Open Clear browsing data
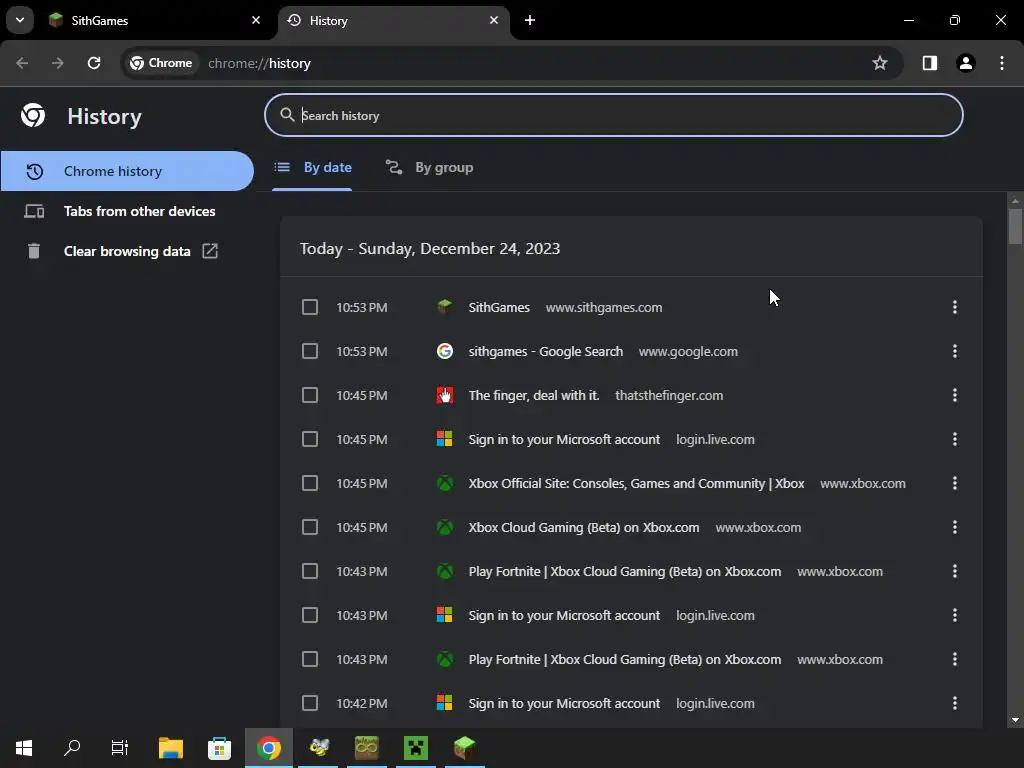 pos(127,251)
